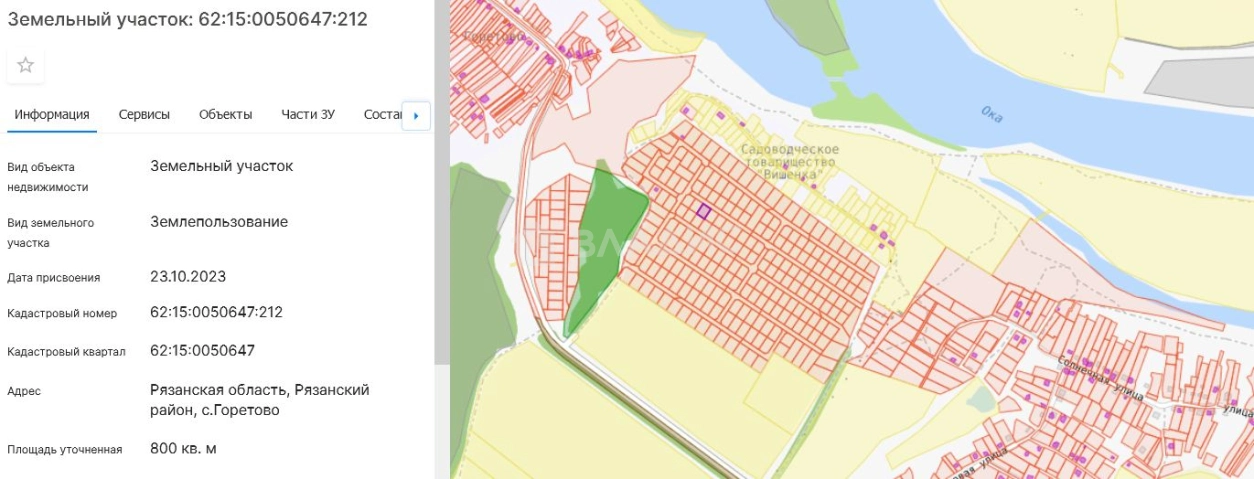Click the partially visible Состав tab
The height and width of the screenshot is (479, 1254).
click(x=381, y=114)
